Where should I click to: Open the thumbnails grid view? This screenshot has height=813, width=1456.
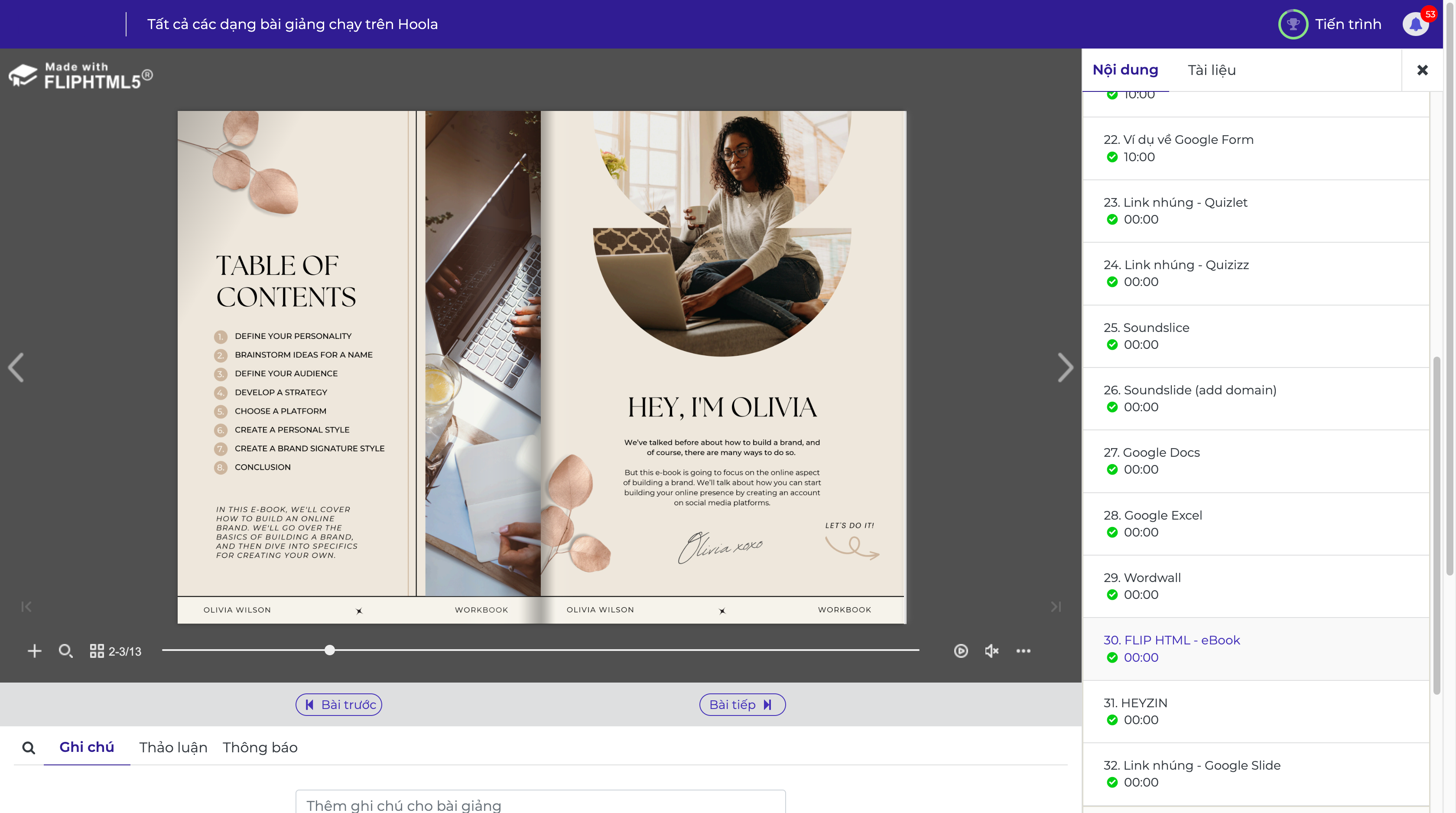[97, 651]
